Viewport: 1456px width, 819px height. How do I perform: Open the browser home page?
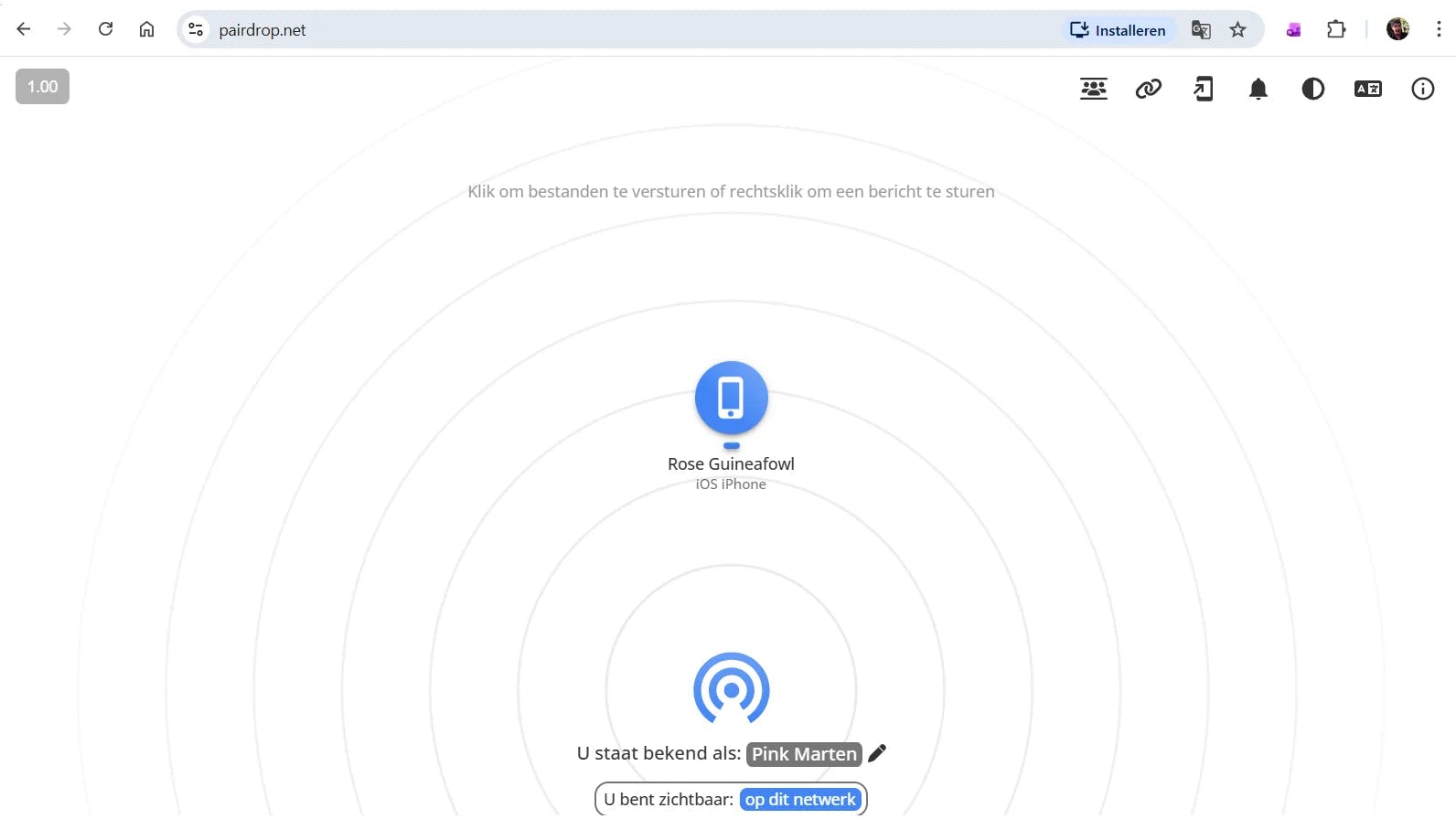click(x=146, y=29)
